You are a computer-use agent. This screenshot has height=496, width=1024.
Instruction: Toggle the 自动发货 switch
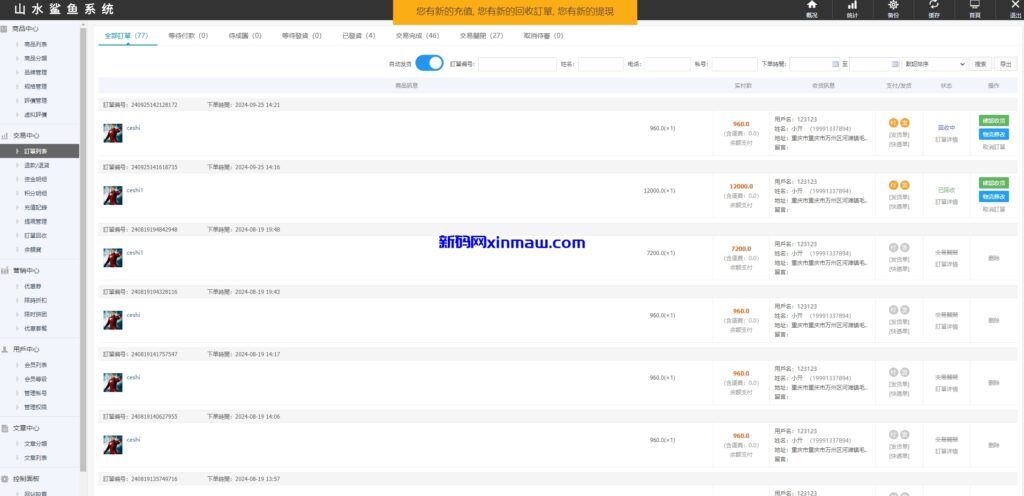429,64
